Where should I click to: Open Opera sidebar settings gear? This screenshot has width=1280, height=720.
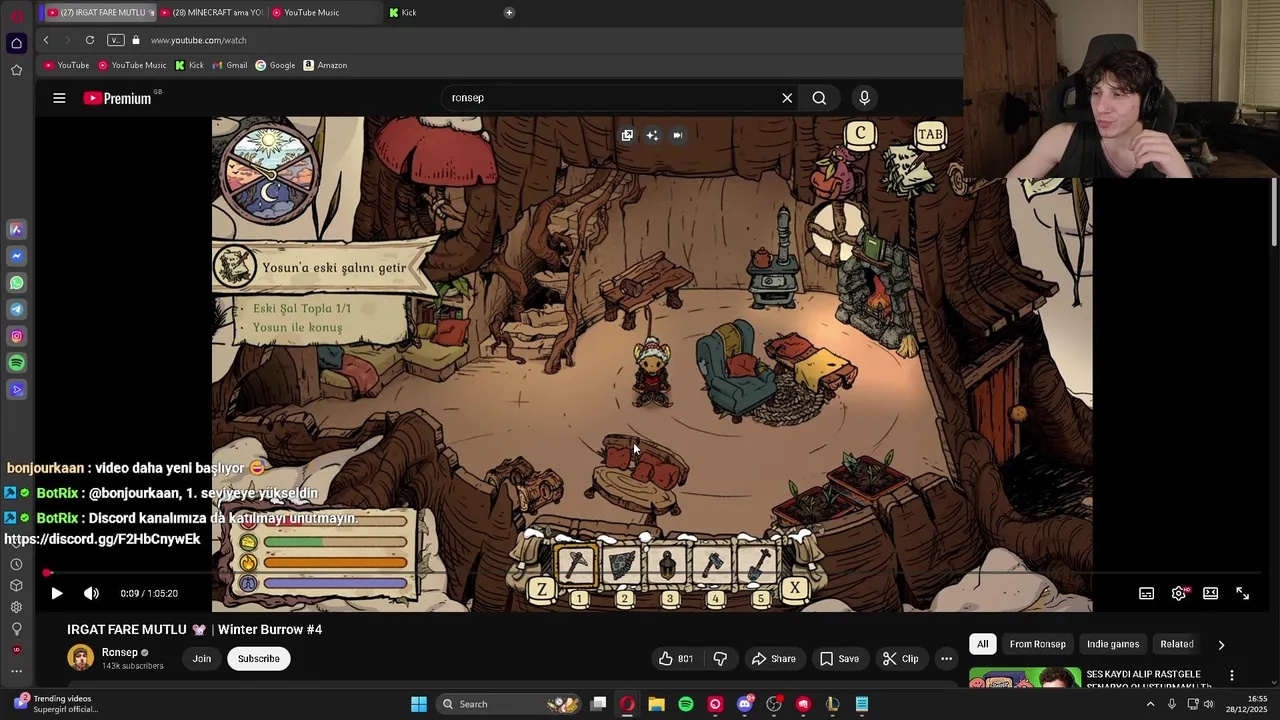(16, 607)
